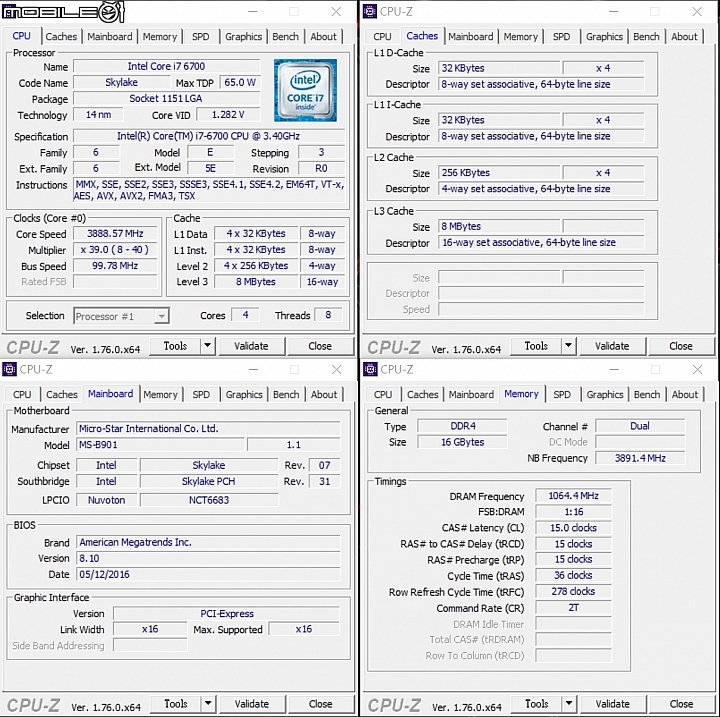Image resolution: width=720 pixels, height=717 pixels.
Task: Close the Mainboard window with title bar X
Action: click(x=337, y=369)
